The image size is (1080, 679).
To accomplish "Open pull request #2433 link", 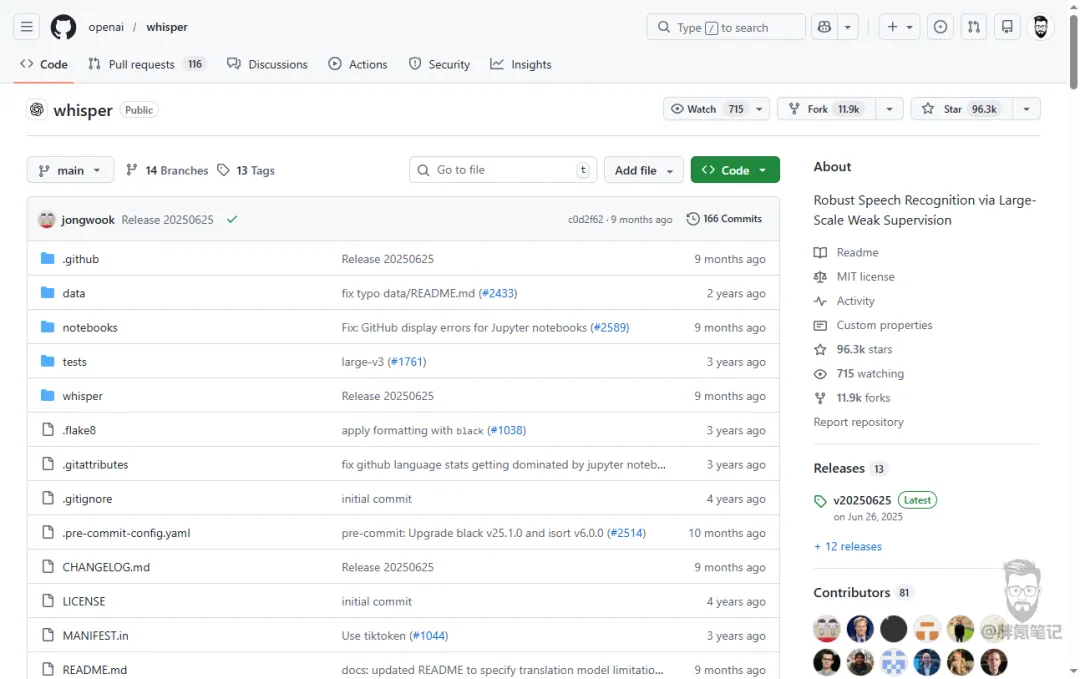I will click(x=498, y=293).
